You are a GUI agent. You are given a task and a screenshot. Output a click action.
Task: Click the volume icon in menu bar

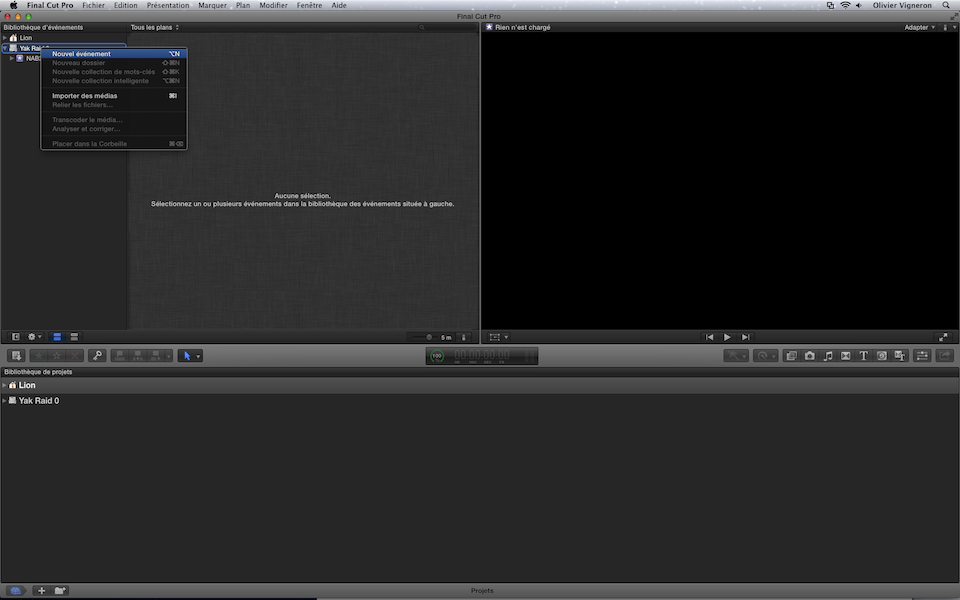(x=859, y=6)
